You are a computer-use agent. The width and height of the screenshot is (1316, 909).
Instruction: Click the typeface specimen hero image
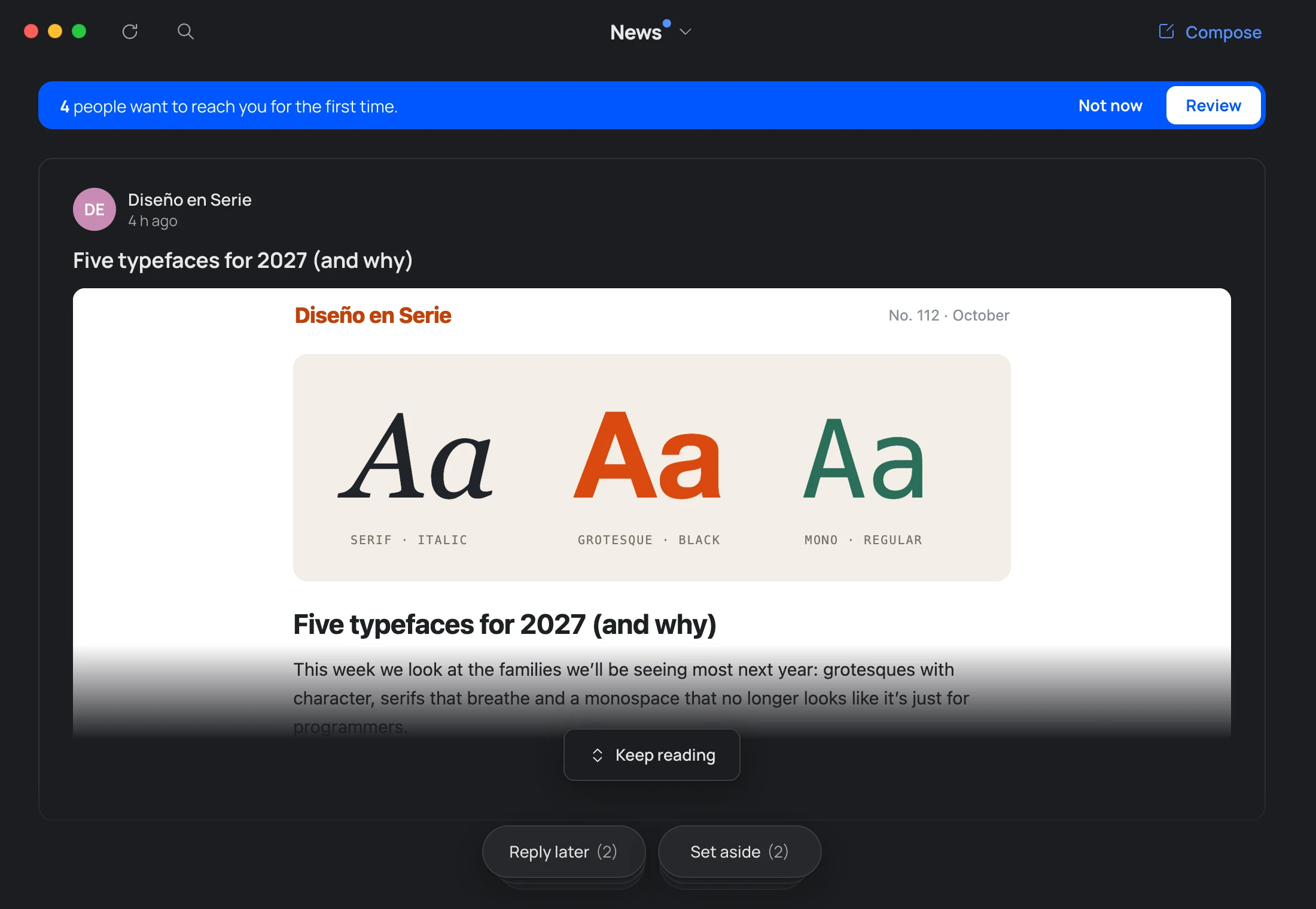click(652, 467)
